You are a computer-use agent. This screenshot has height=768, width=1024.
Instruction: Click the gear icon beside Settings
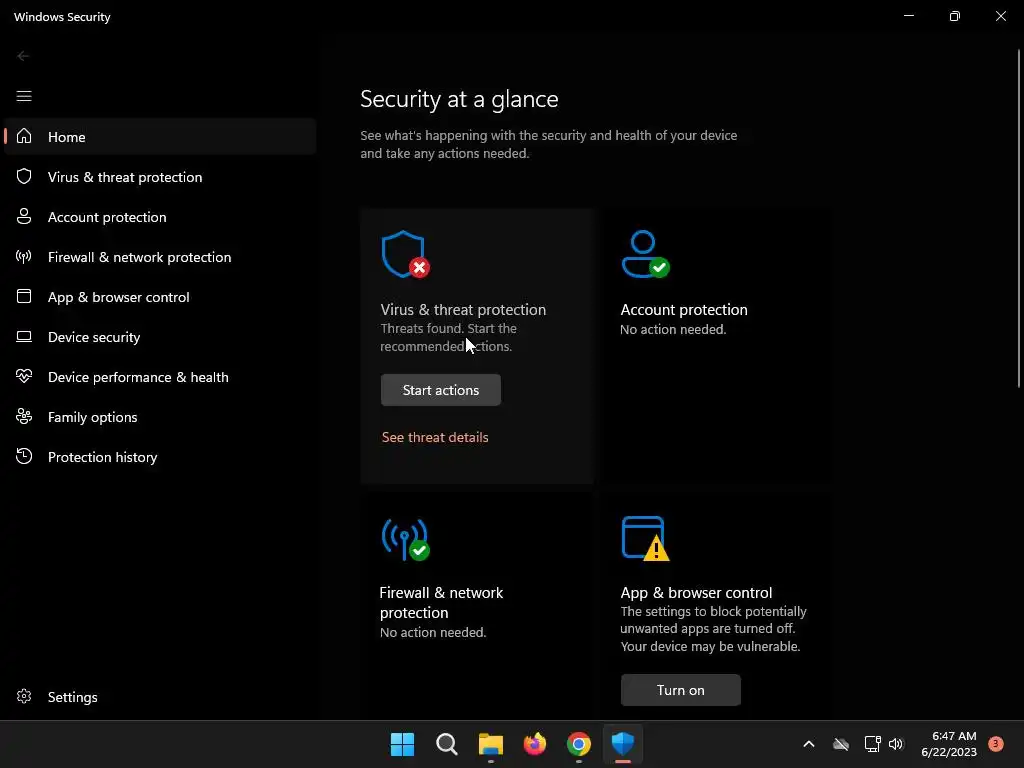pos(24,696)
